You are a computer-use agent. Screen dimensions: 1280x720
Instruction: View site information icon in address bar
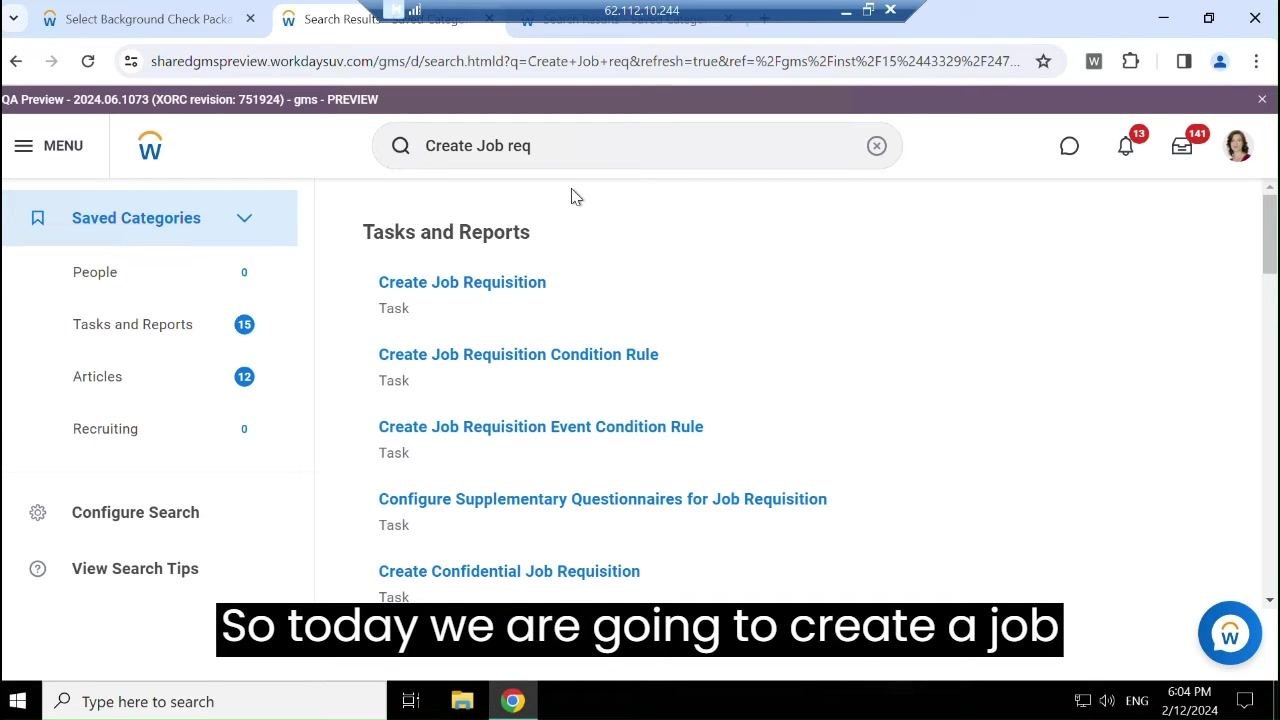pyautogui.click(x=131, y=61)
